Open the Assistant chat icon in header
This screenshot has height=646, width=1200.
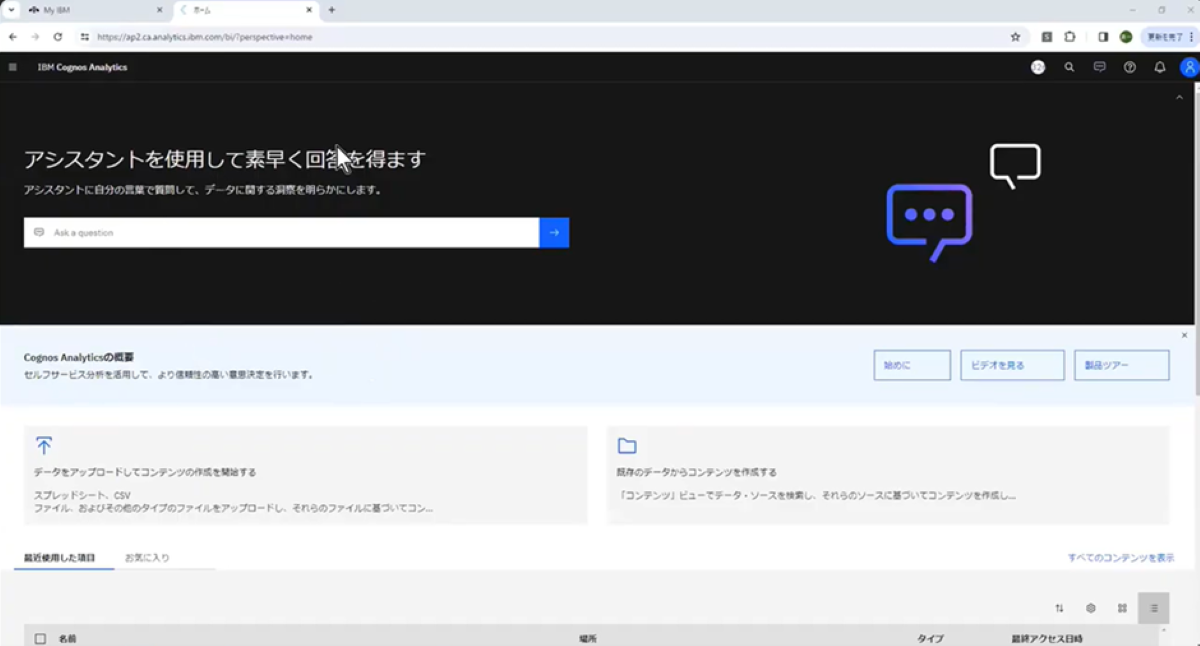pyautogui.click(x=1099, y=67)
